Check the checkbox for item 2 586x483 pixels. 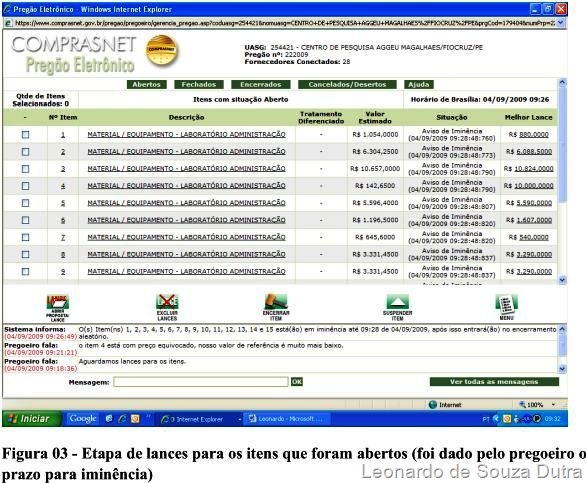[x=25, y=152]
